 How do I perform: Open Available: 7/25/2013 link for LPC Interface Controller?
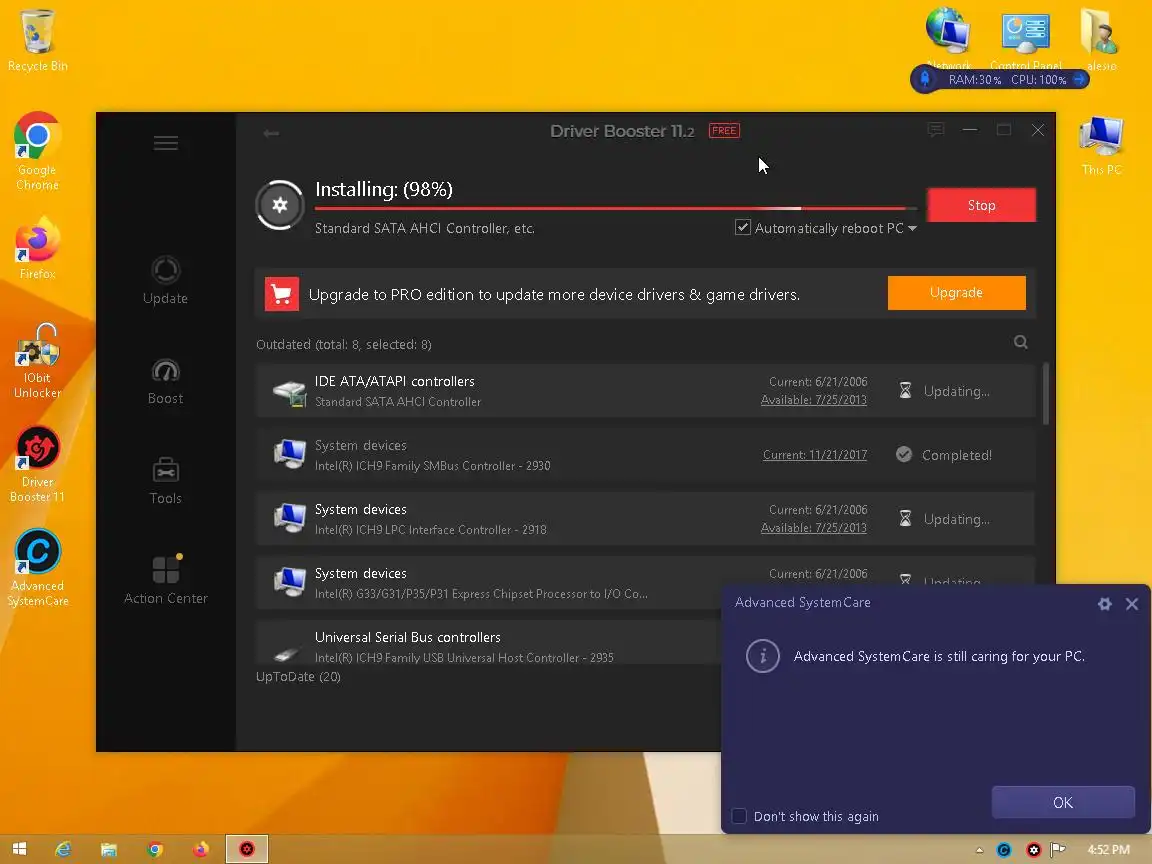point(813,528)
